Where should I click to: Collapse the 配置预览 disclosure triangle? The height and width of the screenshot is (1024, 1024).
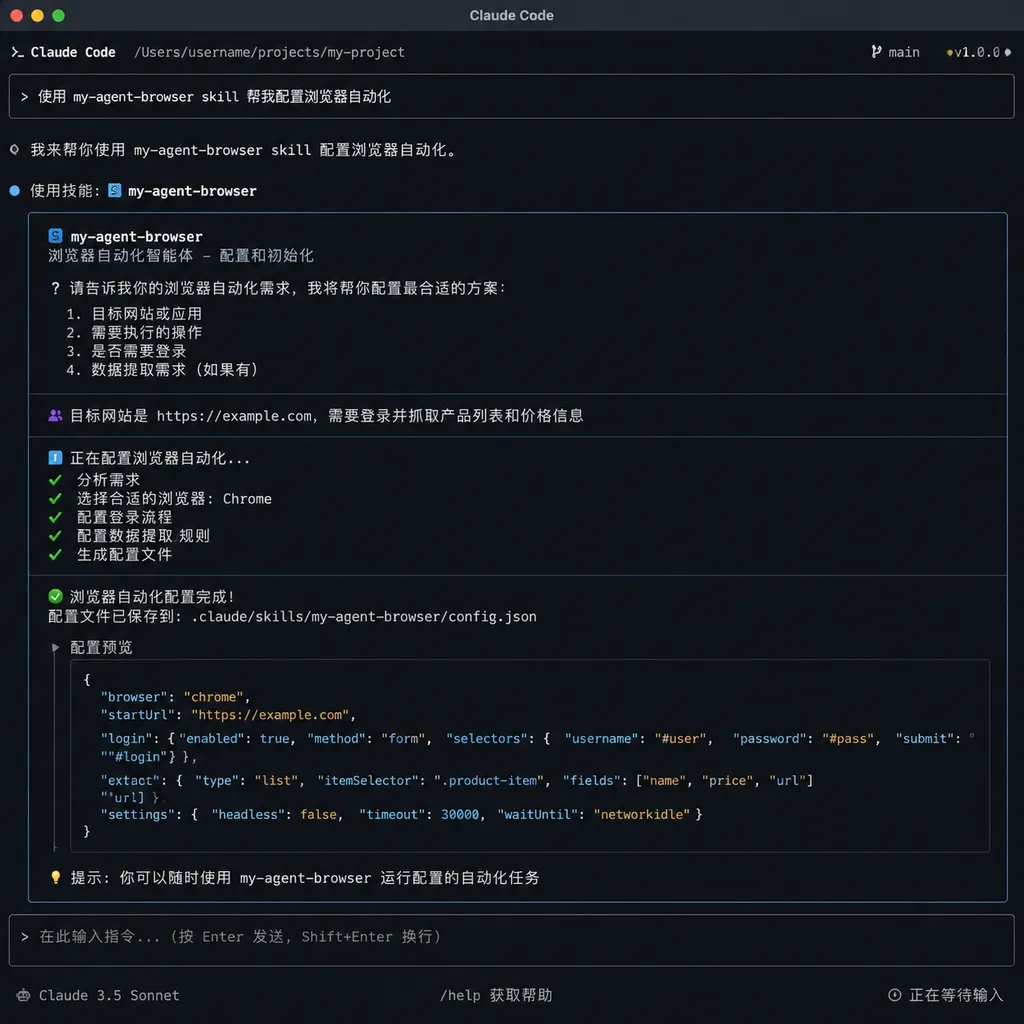[56, 647]
